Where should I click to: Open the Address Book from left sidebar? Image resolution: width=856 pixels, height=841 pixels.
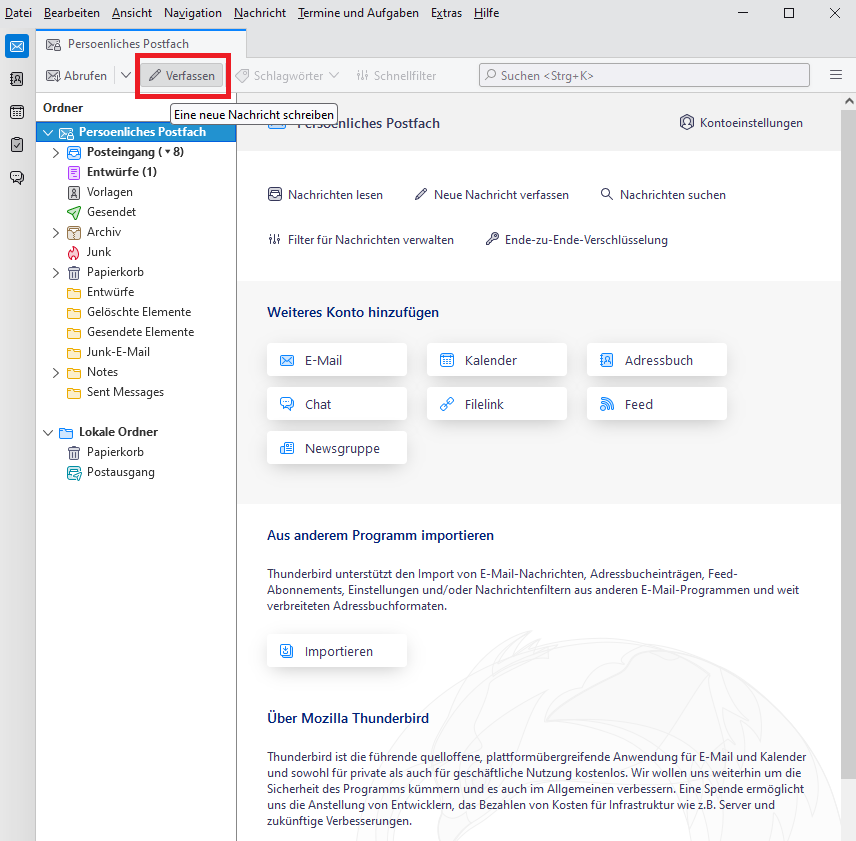[x=17, y=79]
